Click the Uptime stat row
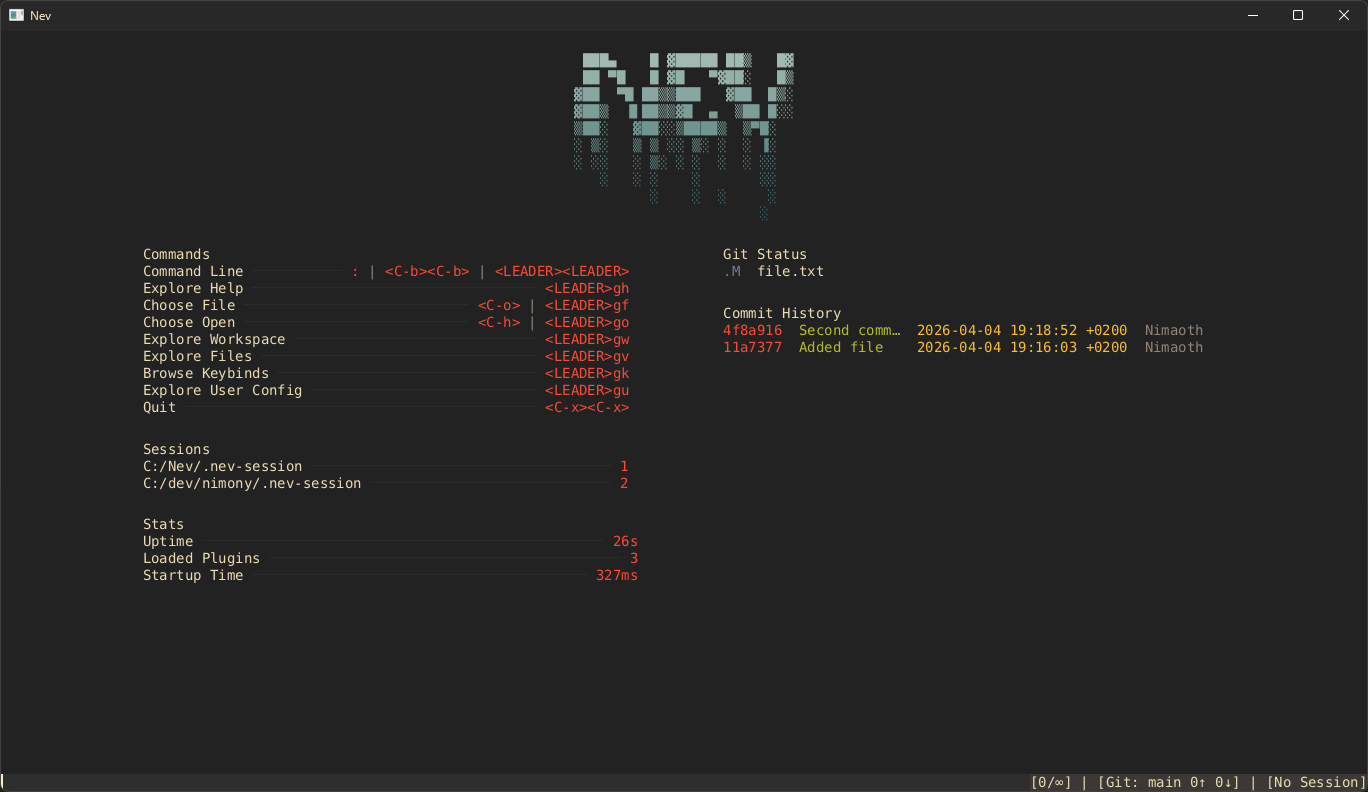The height and width of the screenshot is (792, 1368). pyautogui.click(x=390, y=541)
